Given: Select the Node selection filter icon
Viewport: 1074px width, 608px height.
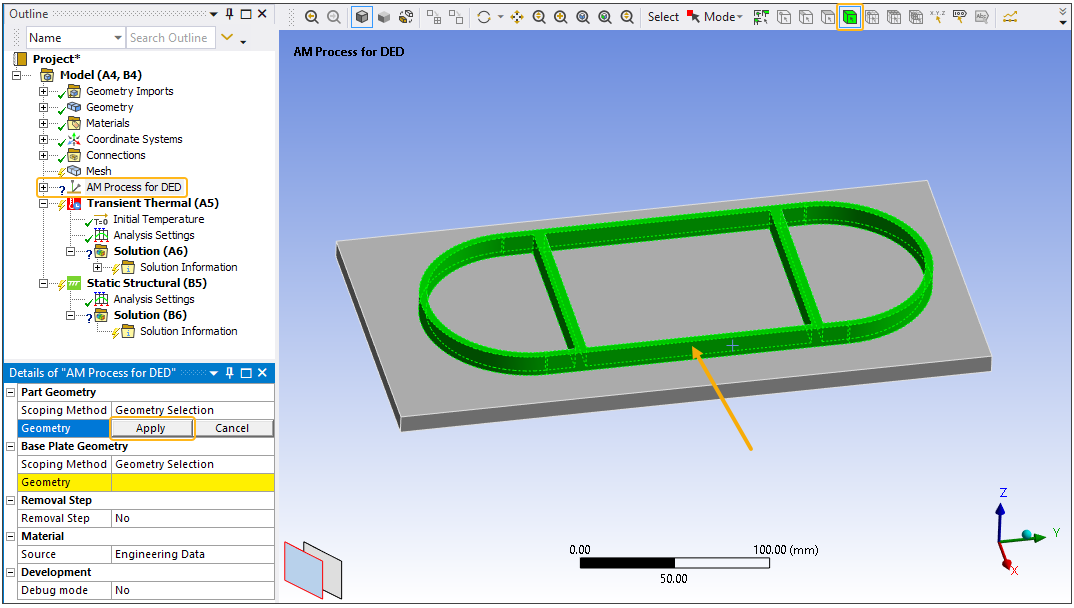Looking at the screenshot, I should pyautogui.click(x=872, y=17).
